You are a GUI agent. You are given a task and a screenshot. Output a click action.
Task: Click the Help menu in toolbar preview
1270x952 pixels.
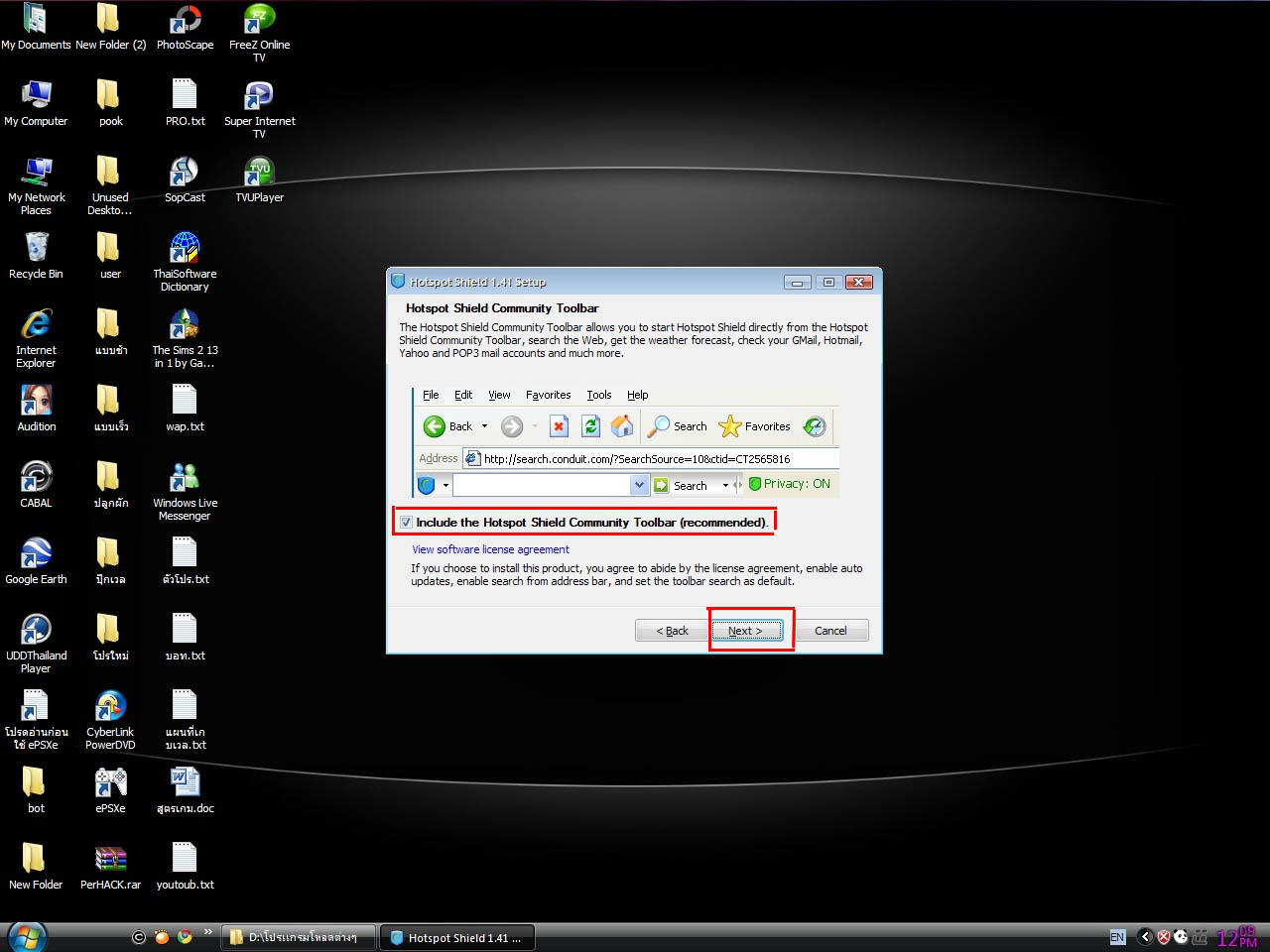638,395
